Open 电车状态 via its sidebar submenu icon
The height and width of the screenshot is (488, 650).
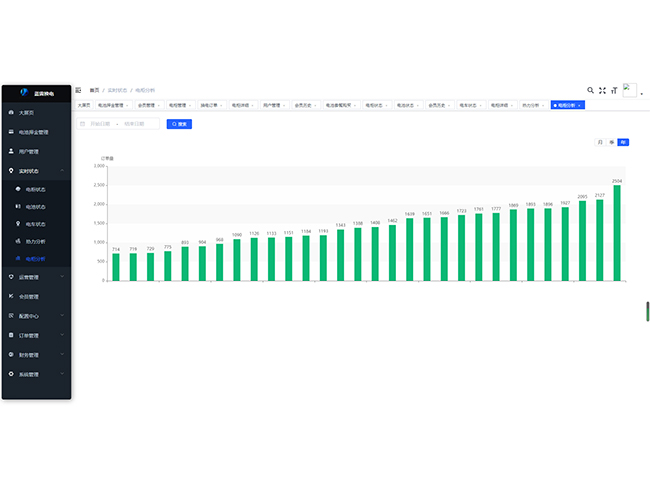pyautogui.click(x=18, y=224)
